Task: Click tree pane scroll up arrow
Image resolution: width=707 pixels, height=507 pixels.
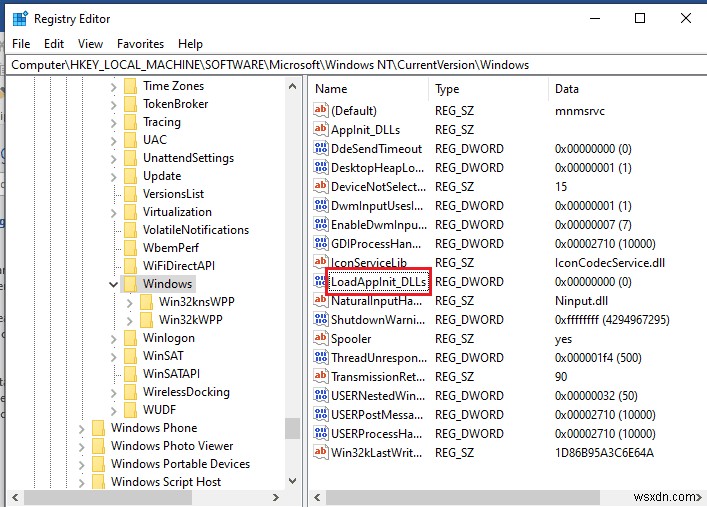Action: [x=292, y=86]
